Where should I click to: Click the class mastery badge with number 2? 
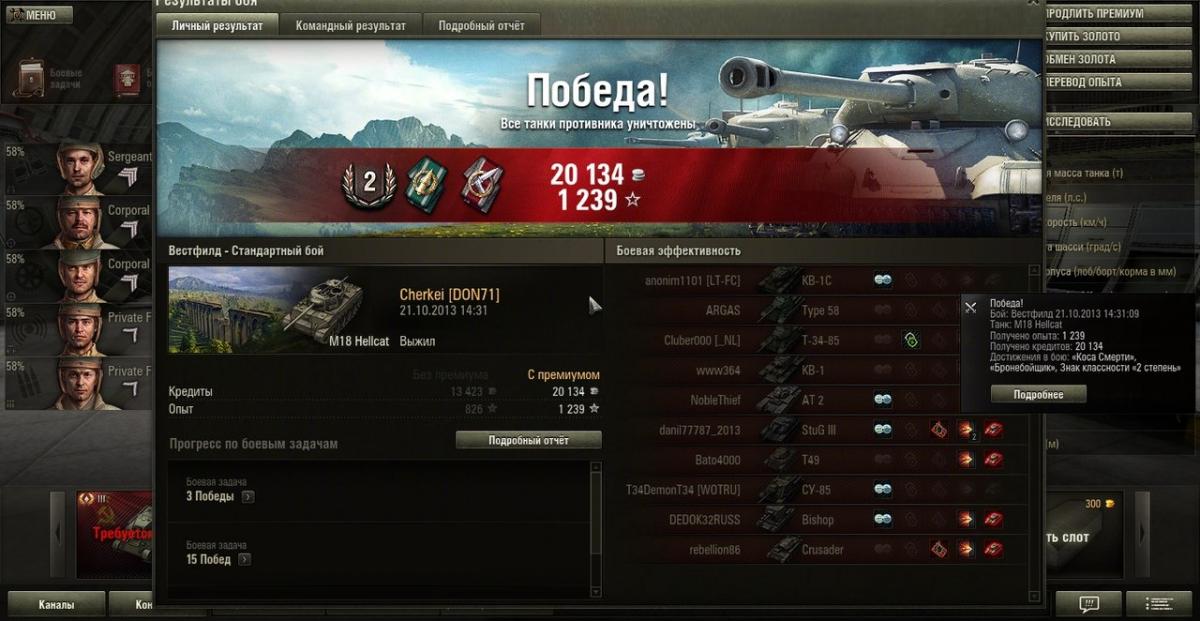369,182
